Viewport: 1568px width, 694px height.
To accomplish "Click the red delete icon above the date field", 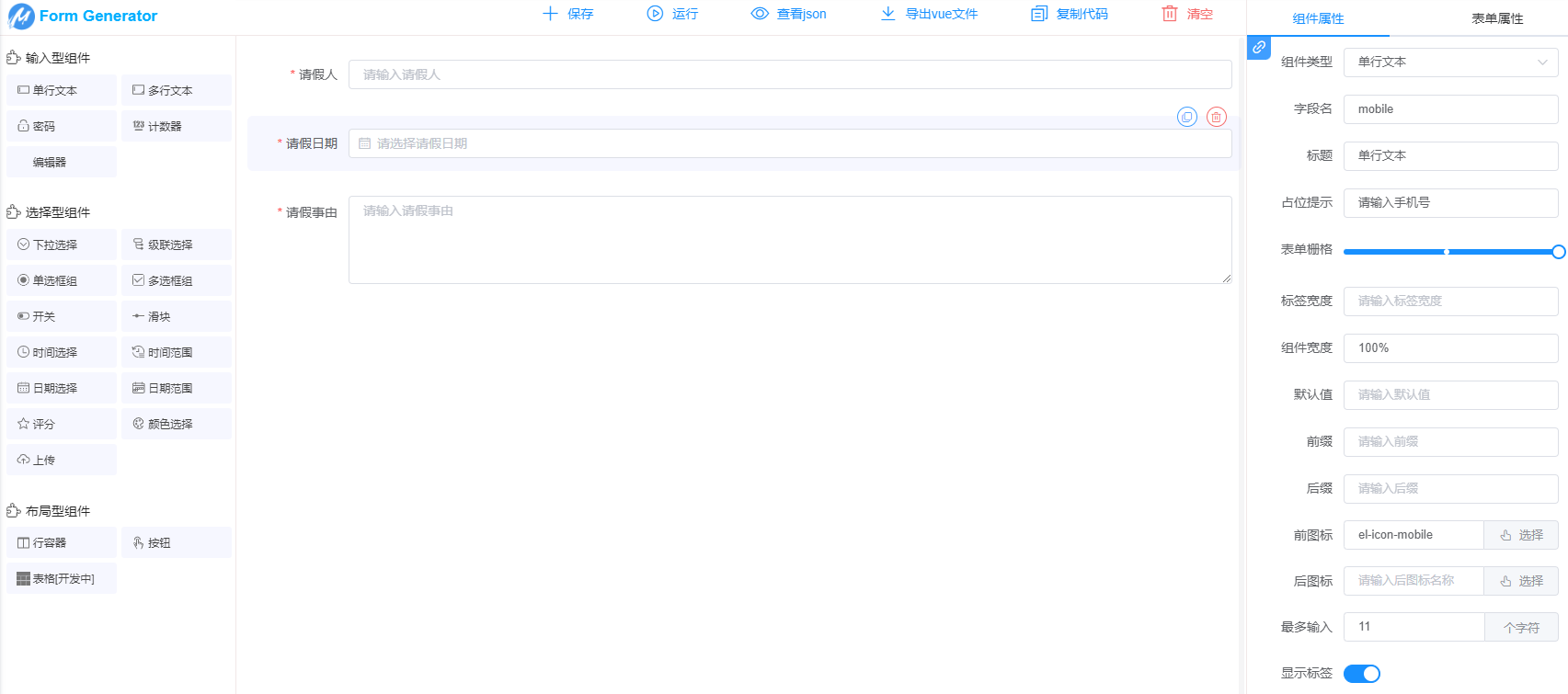I will [x=1216, y=117].
